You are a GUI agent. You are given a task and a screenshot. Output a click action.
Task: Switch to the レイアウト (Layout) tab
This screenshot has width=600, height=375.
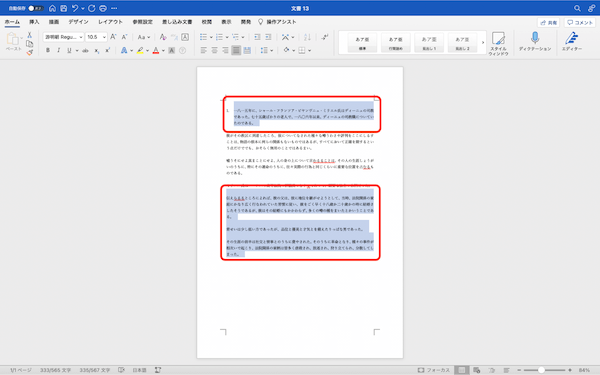click(x=110, y=22)
